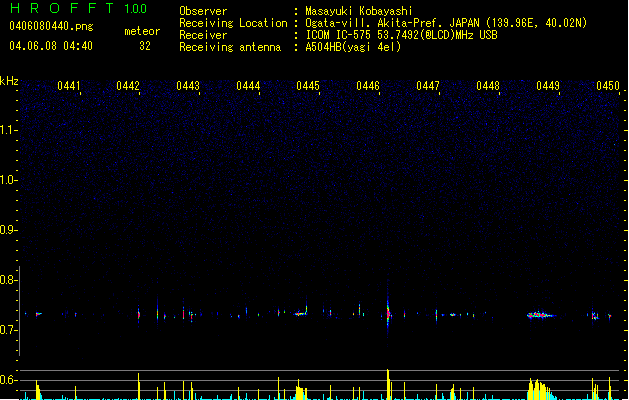Click the yellow intensity cluster near 0449
The width and height of the screenshot is (629, 400).
pos(541,389)
